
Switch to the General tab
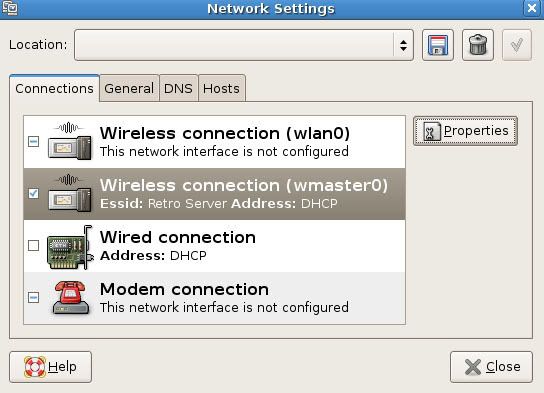(x=129, y=88)
